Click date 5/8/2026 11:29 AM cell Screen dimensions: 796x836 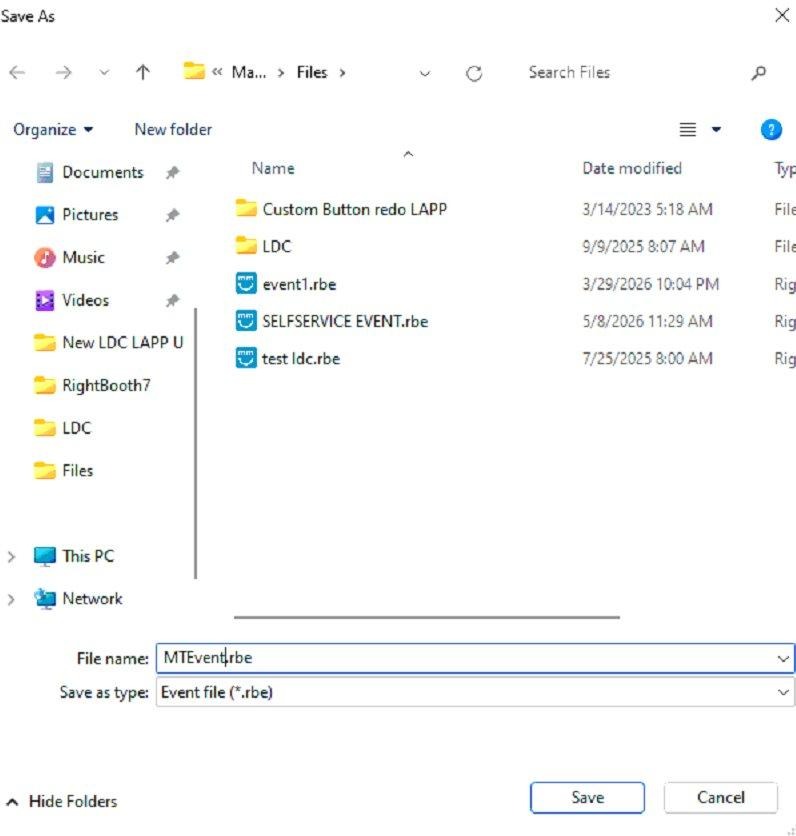[647, 321]
